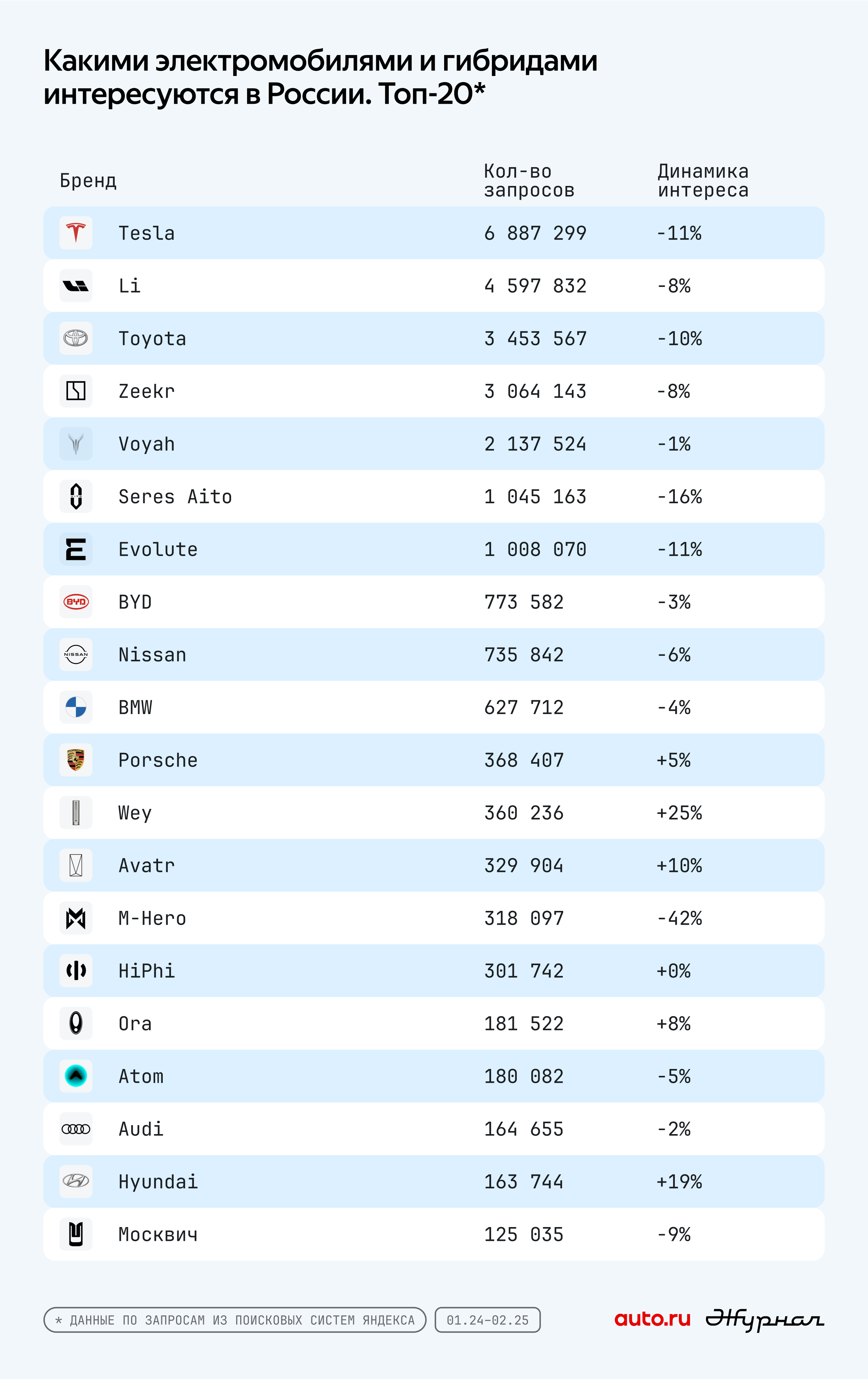Select the Zeekr table row name
The width and height of the screenshot is (868, 1379).
(x=146, y=391)
